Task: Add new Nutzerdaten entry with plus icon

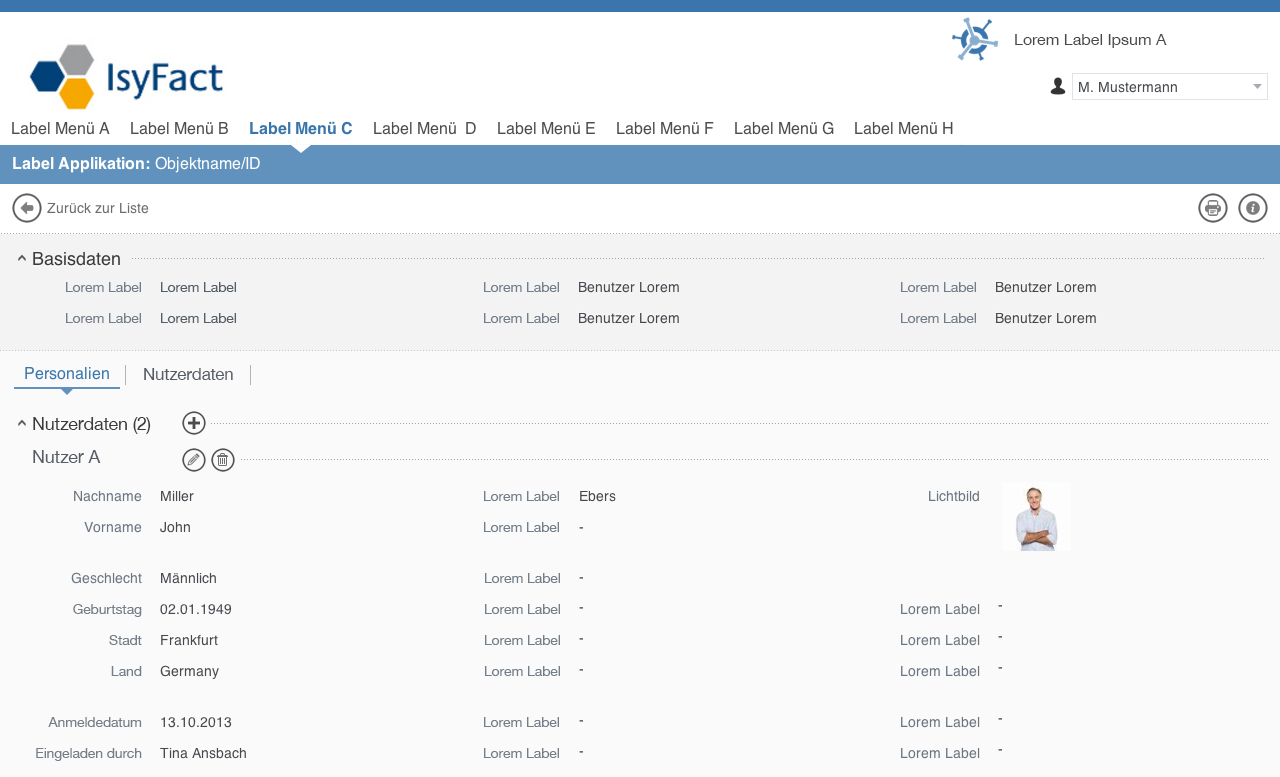Action: coord(194,423)
